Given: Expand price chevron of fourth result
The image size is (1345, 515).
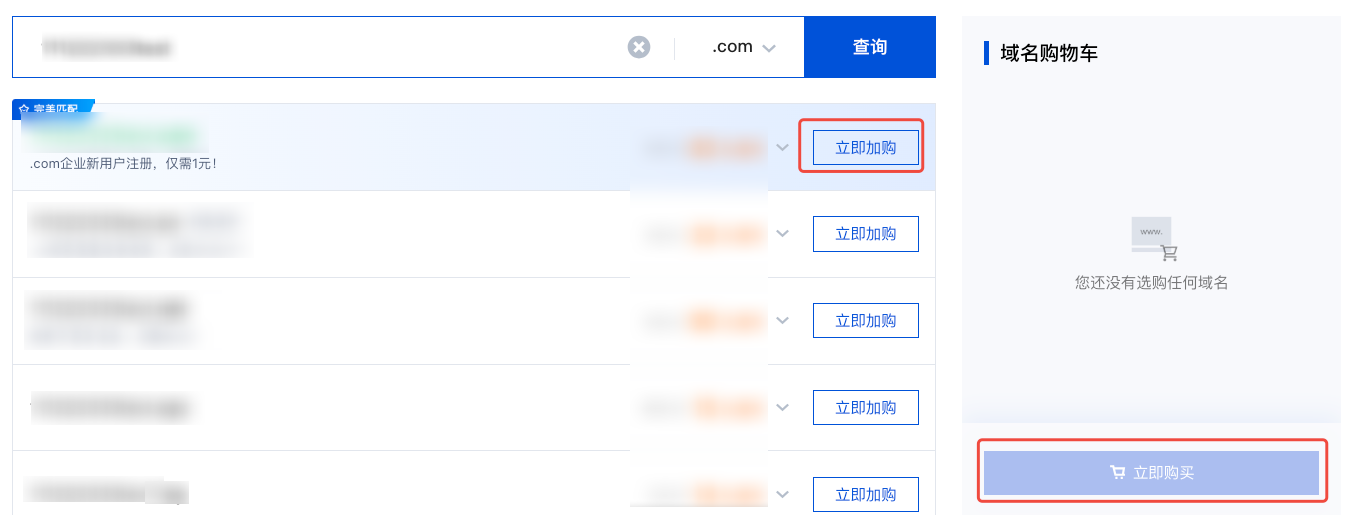Looking at the screenshot, I should pos(782,408).
